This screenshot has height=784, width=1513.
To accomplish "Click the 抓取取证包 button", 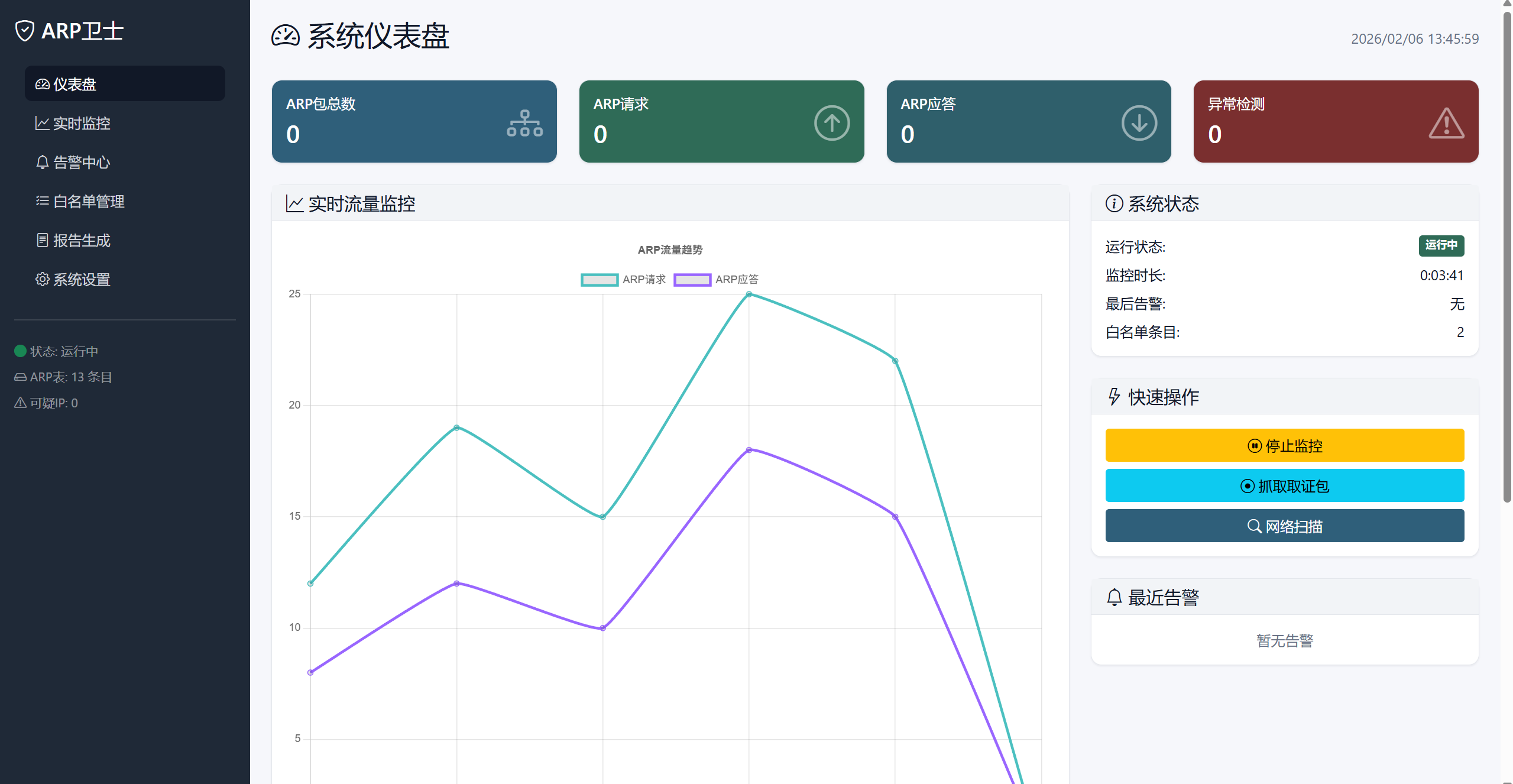I will pos(1284,486).
